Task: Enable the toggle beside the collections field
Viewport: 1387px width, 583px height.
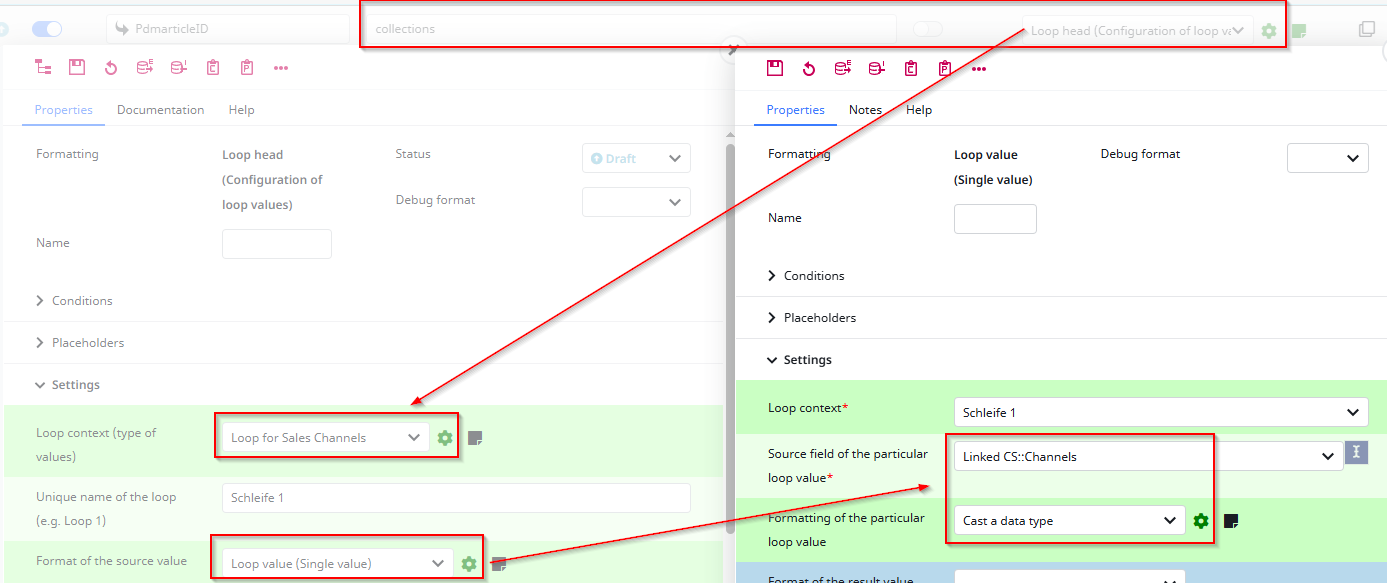Action: (x=928, y=28)
